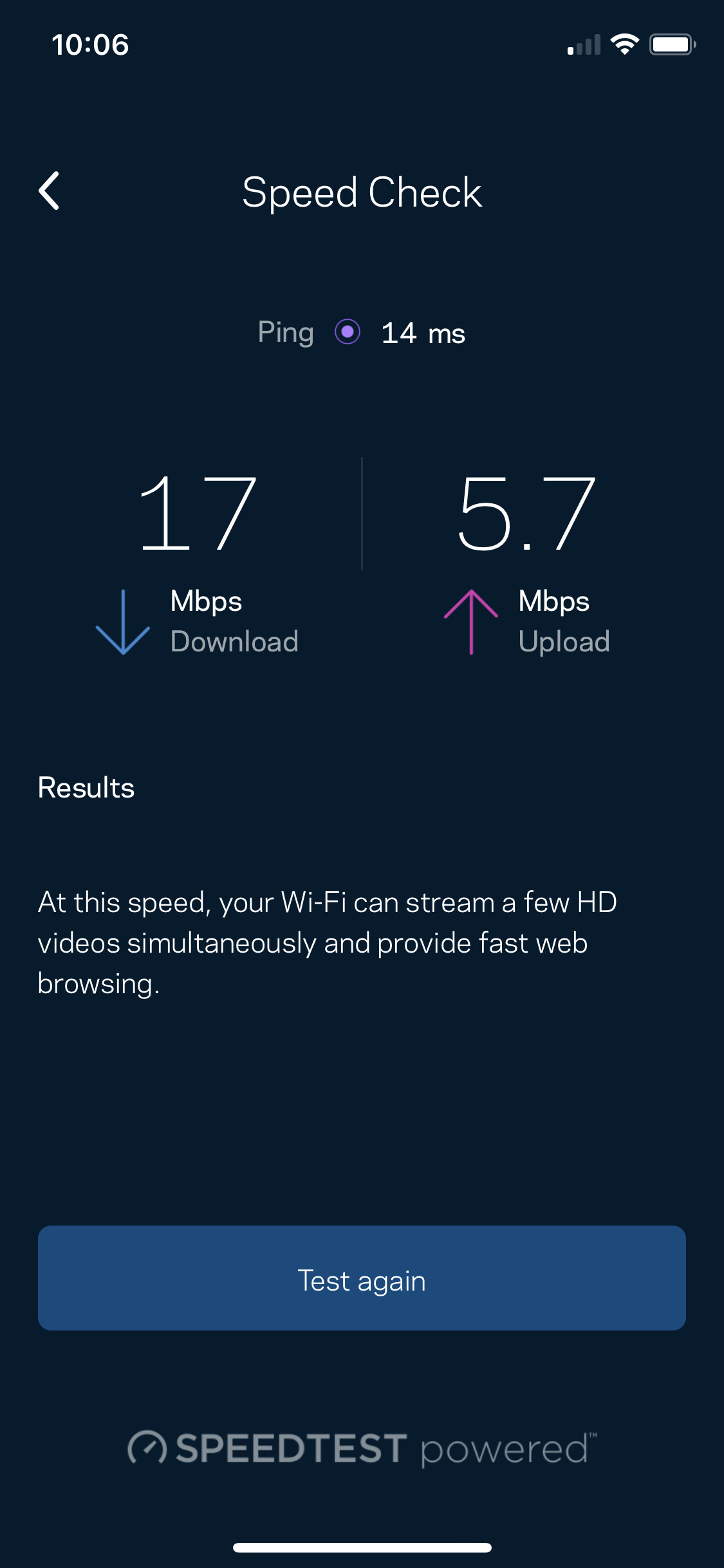Tap the 14 ms ping value
Screen dimensions: 724x1568
click(x=423, y=333)
